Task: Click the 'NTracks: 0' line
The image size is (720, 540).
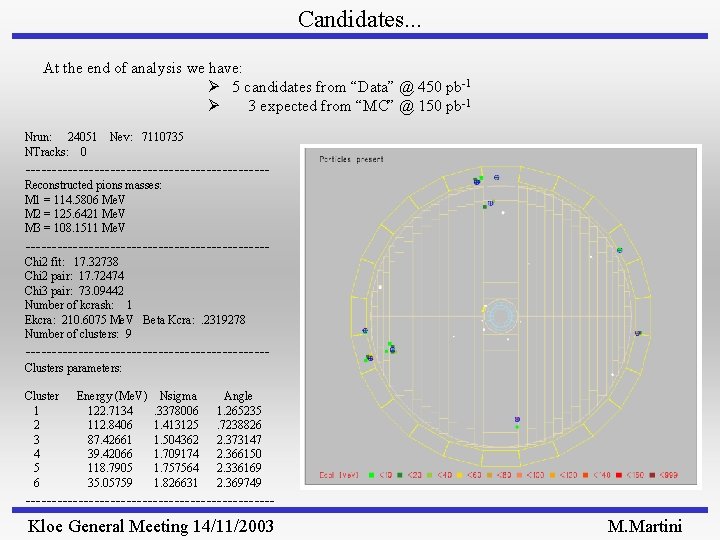Action: pos(56,152)
